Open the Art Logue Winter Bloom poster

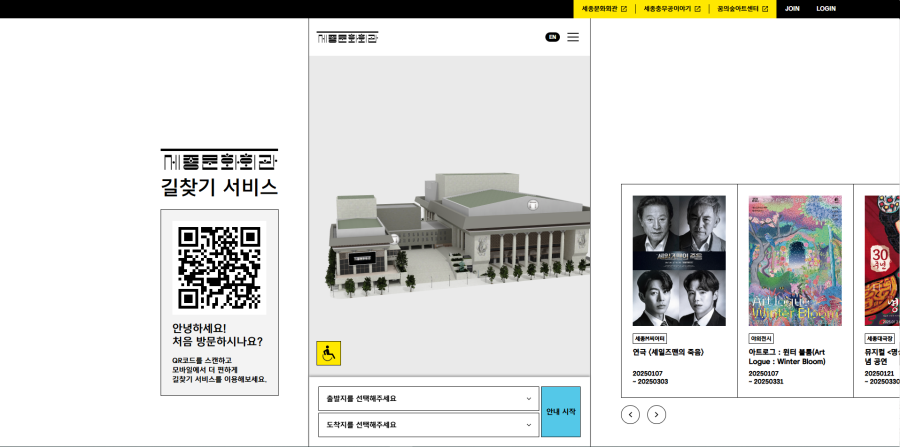pyautogui.click(x=795, y=261)
